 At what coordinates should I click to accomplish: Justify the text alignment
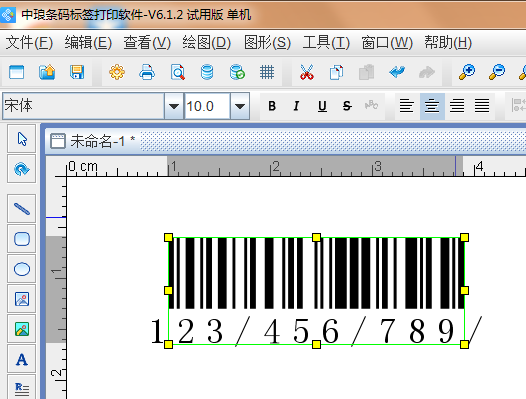(x=482, y=106)
